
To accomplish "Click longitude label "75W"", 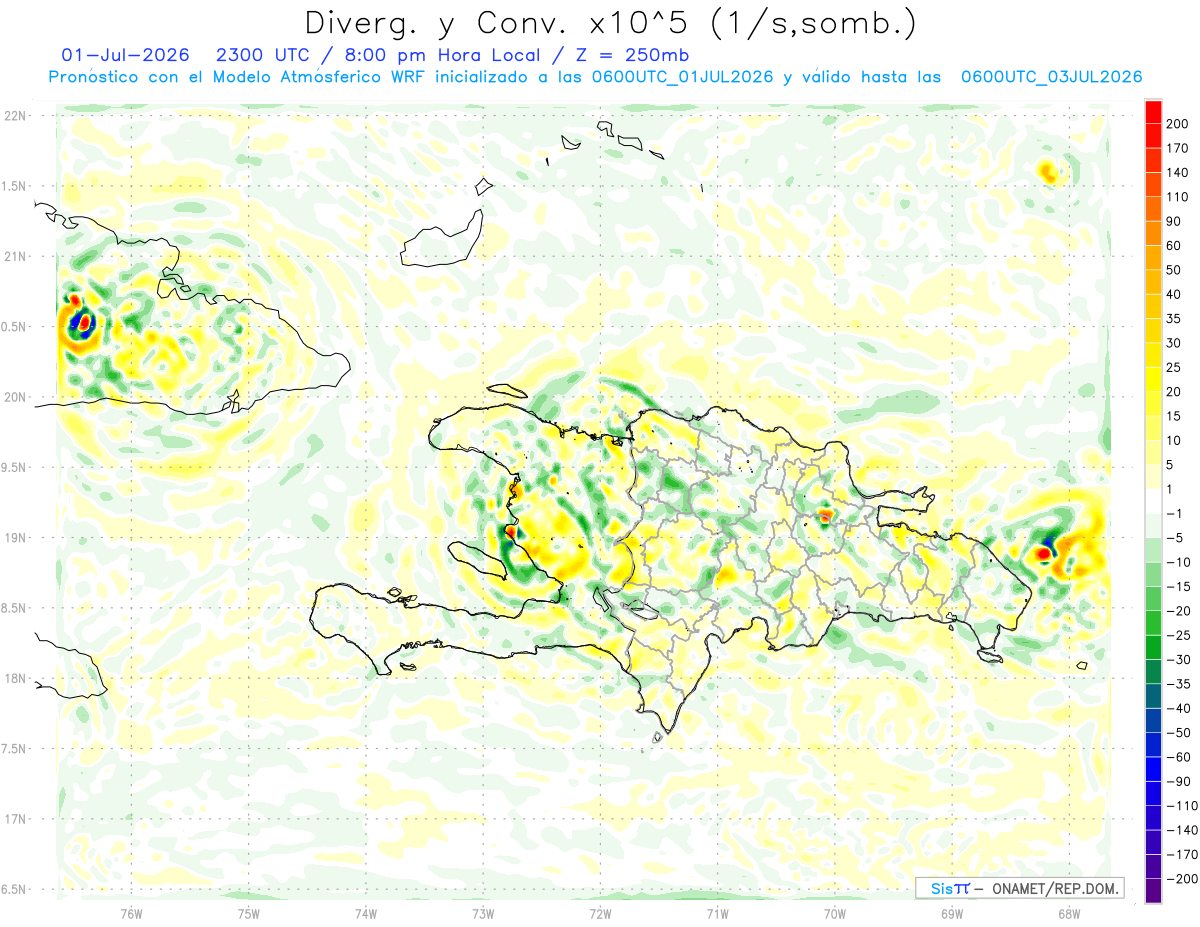I will point(249,914).
